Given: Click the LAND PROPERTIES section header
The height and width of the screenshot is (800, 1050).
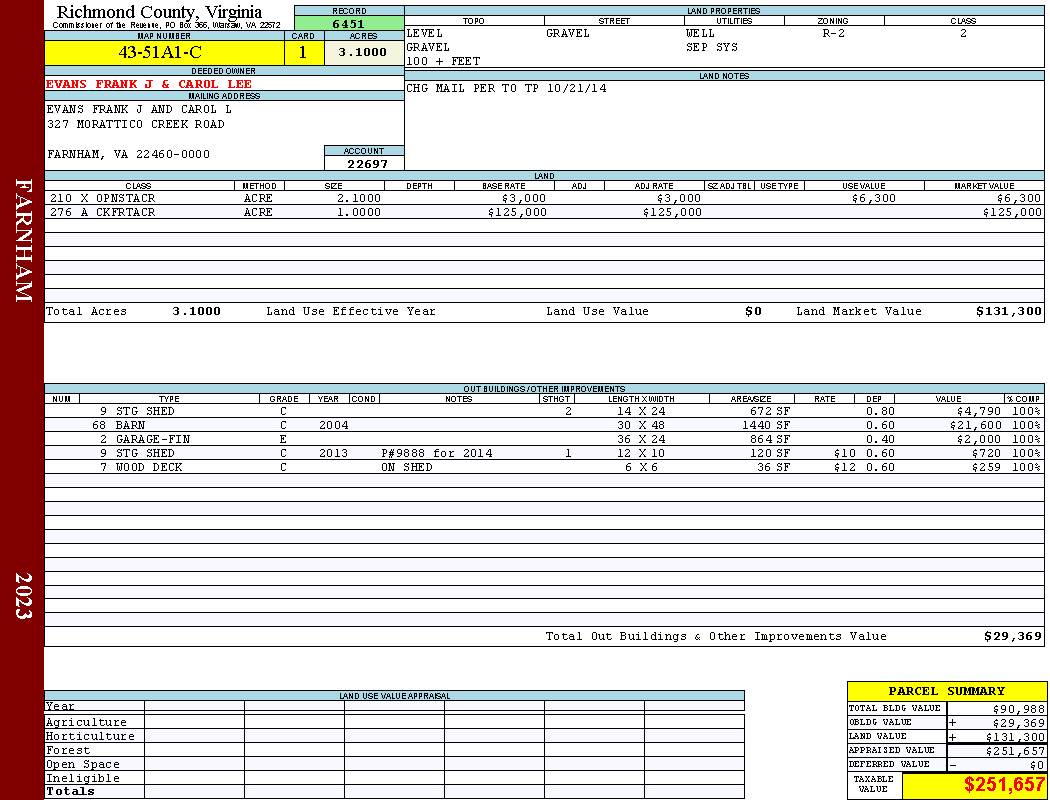Looking at the screenshot, I should [723, 11].
